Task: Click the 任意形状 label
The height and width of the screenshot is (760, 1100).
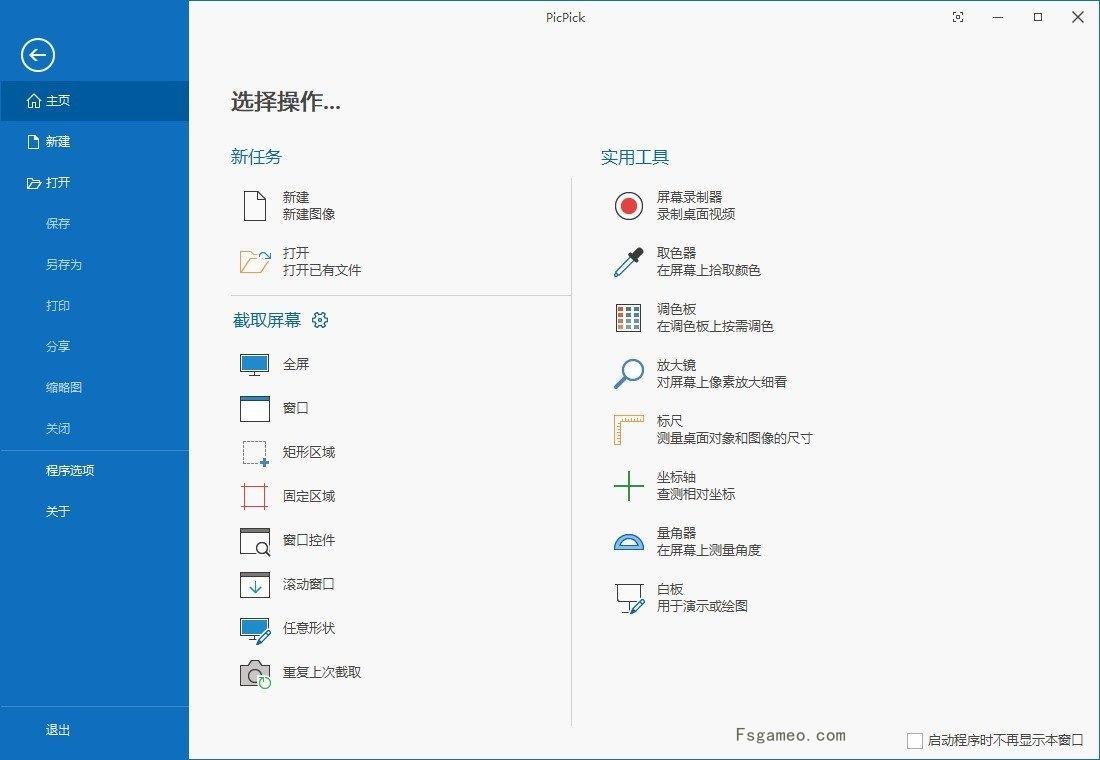Action: coord(309,628)
